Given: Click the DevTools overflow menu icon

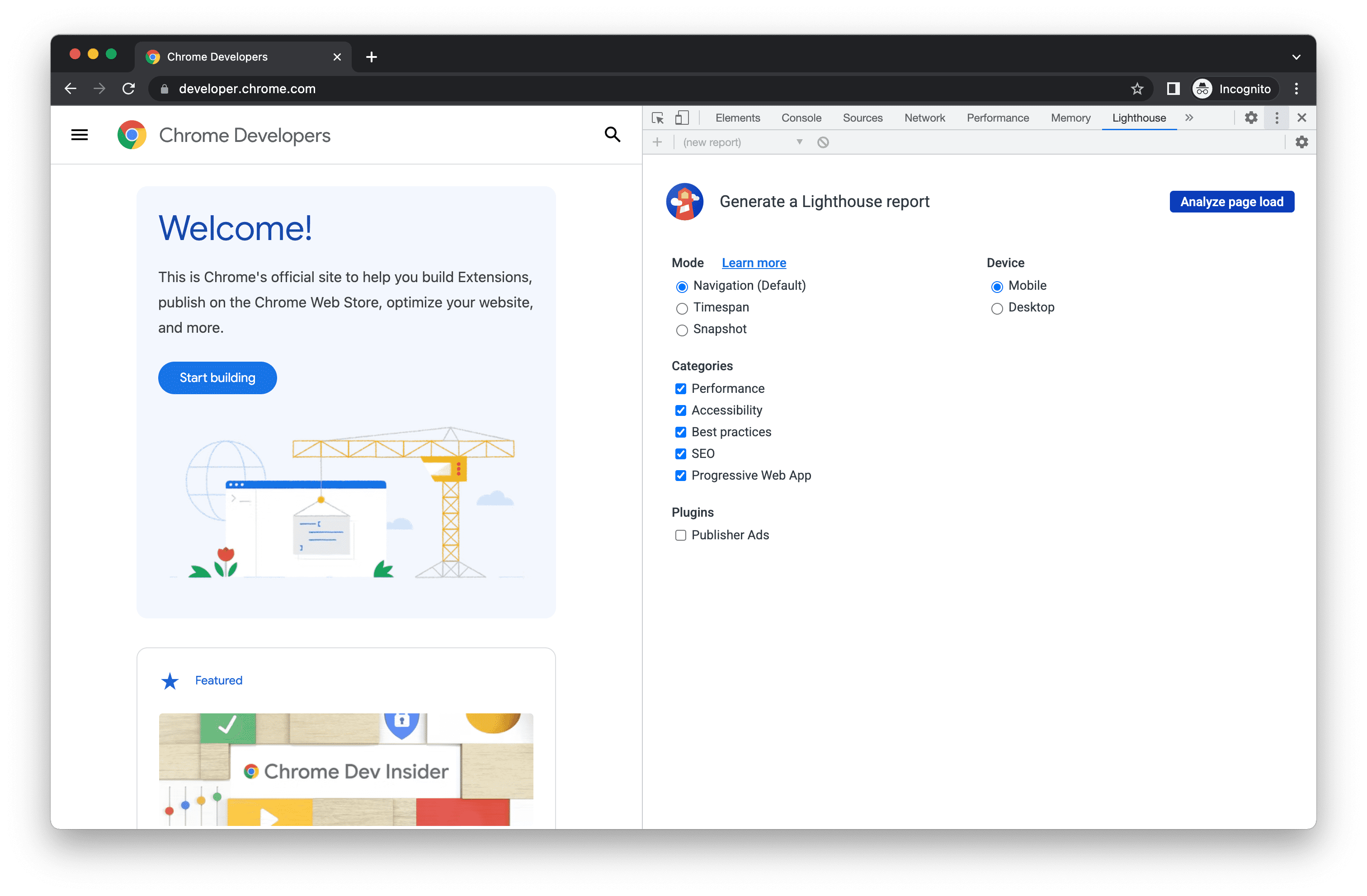Looking at the screenshot, I should click(x=1277, y=118).
